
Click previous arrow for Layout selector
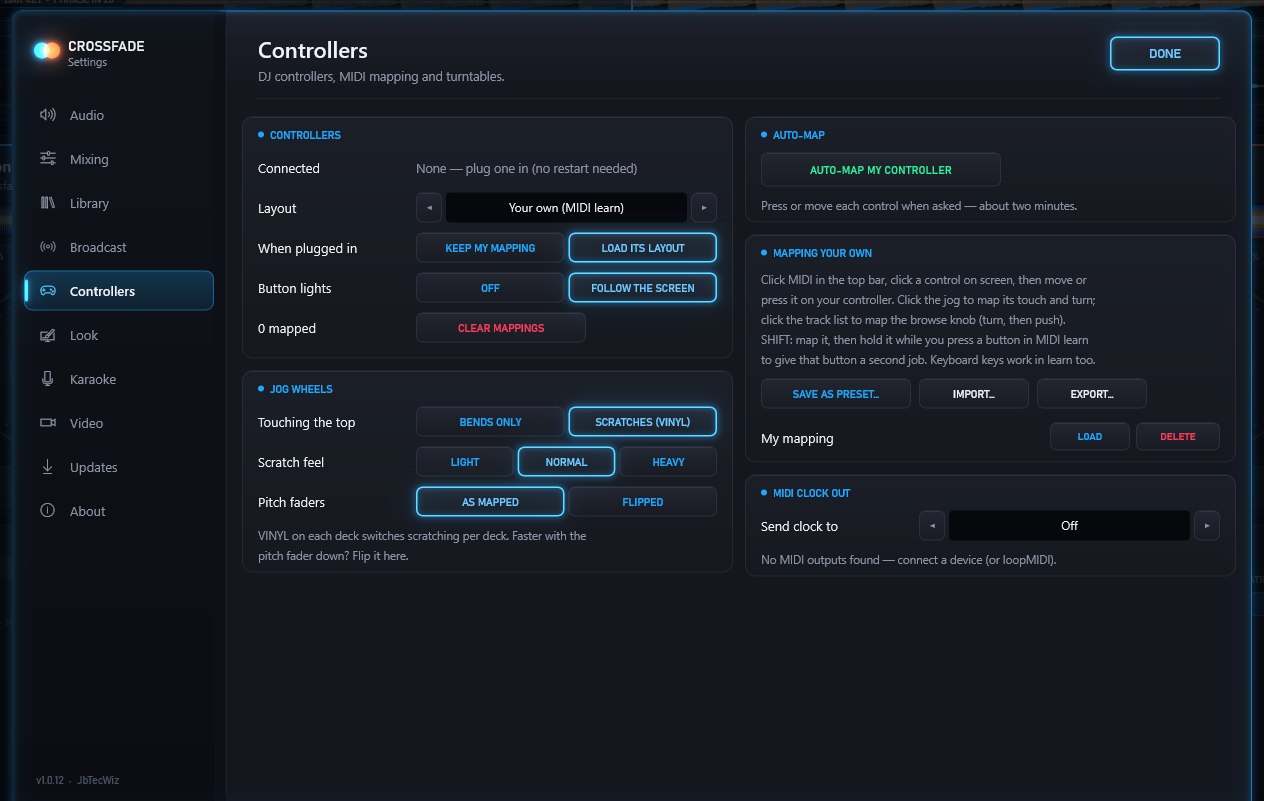[x=429, y=208]
